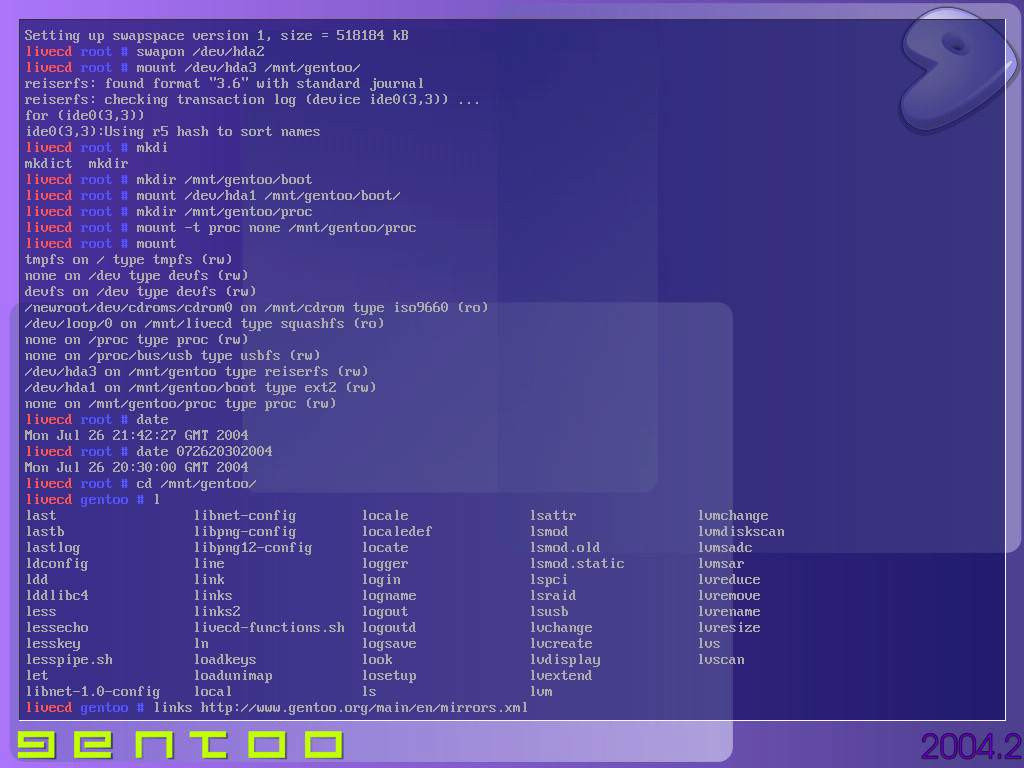1024x768 pixels.
Task: Click the '/dev/hda3 on /mnt/gentoo type reiserfs' line
Action: pyautogui.click(x=197, y=372)
